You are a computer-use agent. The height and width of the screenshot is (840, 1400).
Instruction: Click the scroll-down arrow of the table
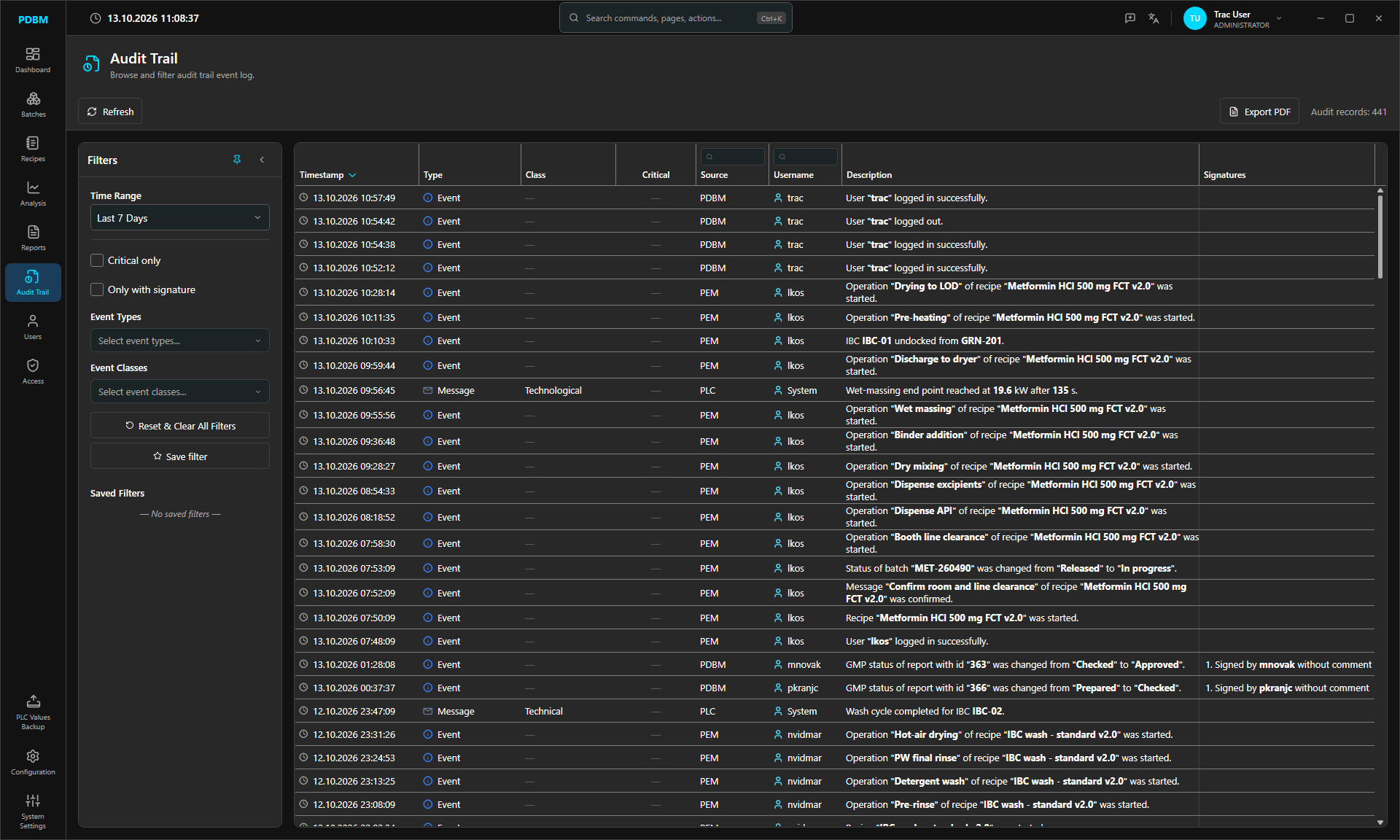(x=1380, y=822)
